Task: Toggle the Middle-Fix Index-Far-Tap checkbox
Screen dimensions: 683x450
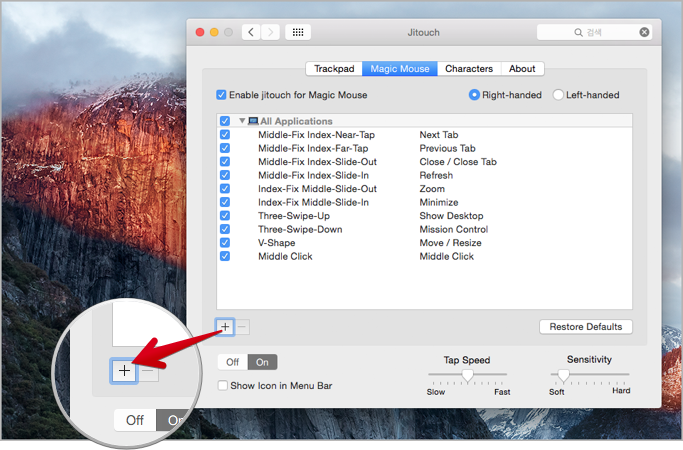Action: 225,148
